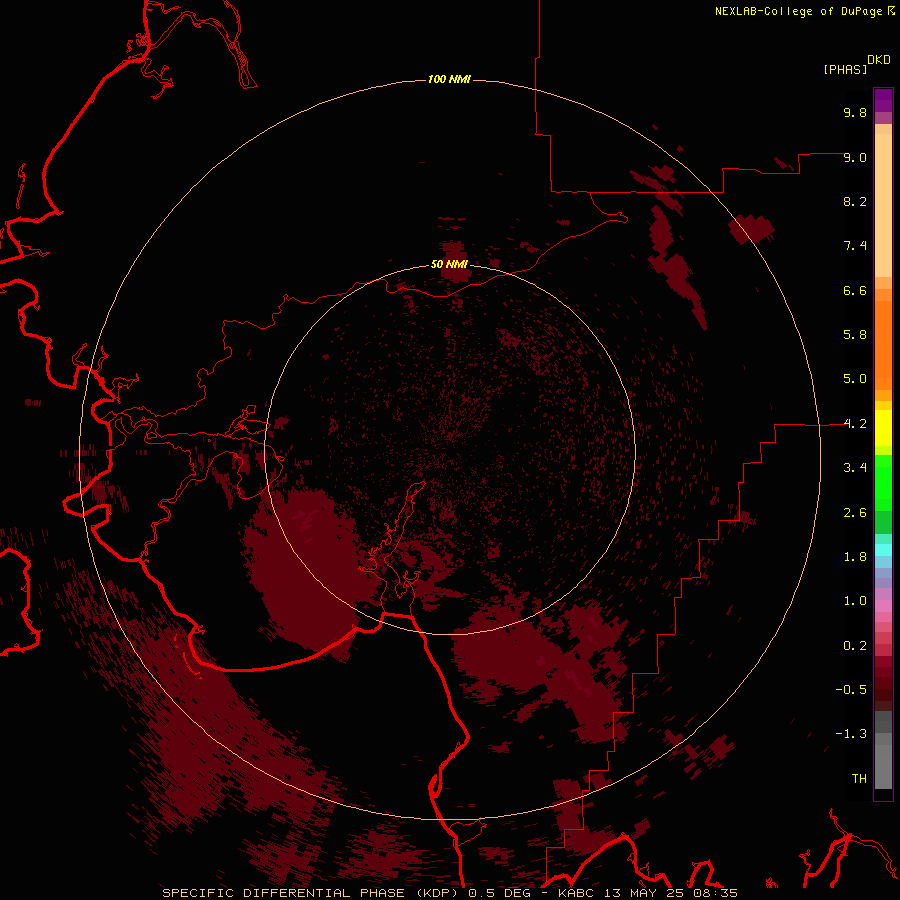Click the 7.4 color scale value

(x=855, y=246)
